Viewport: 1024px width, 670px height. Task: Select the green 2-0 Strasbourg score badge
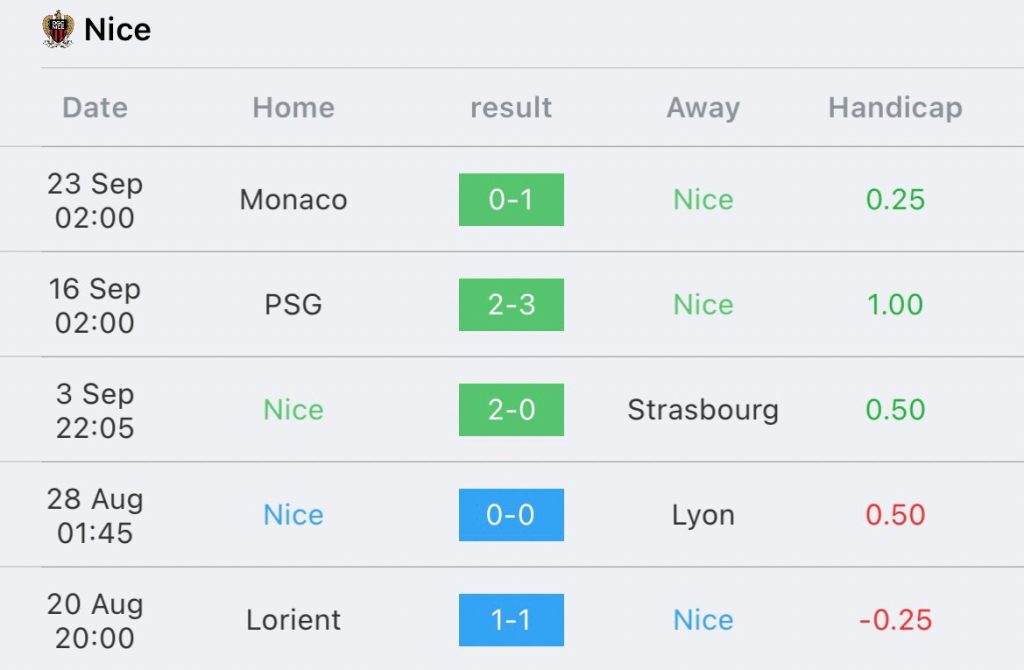click(511, 410)
